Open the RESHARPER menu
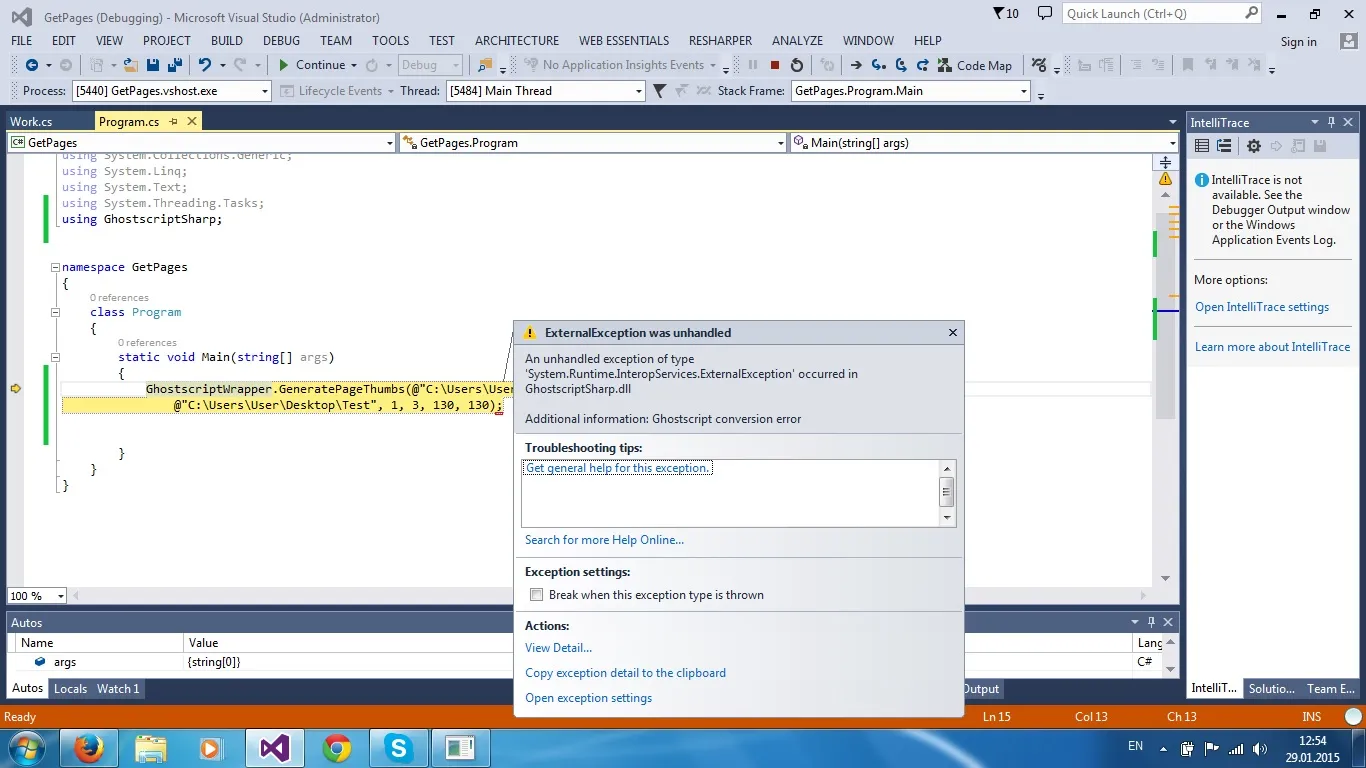 point(720,41)
